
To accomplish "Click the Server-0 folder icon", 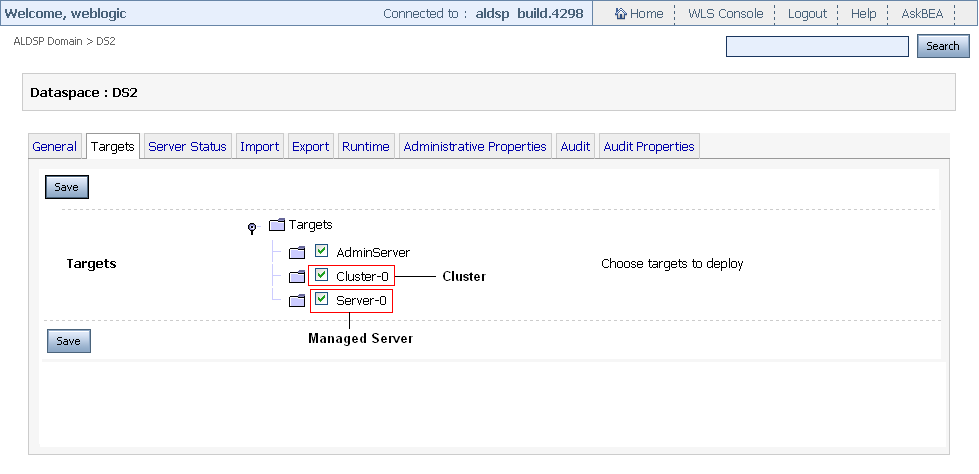I will [x=297, y=301].
